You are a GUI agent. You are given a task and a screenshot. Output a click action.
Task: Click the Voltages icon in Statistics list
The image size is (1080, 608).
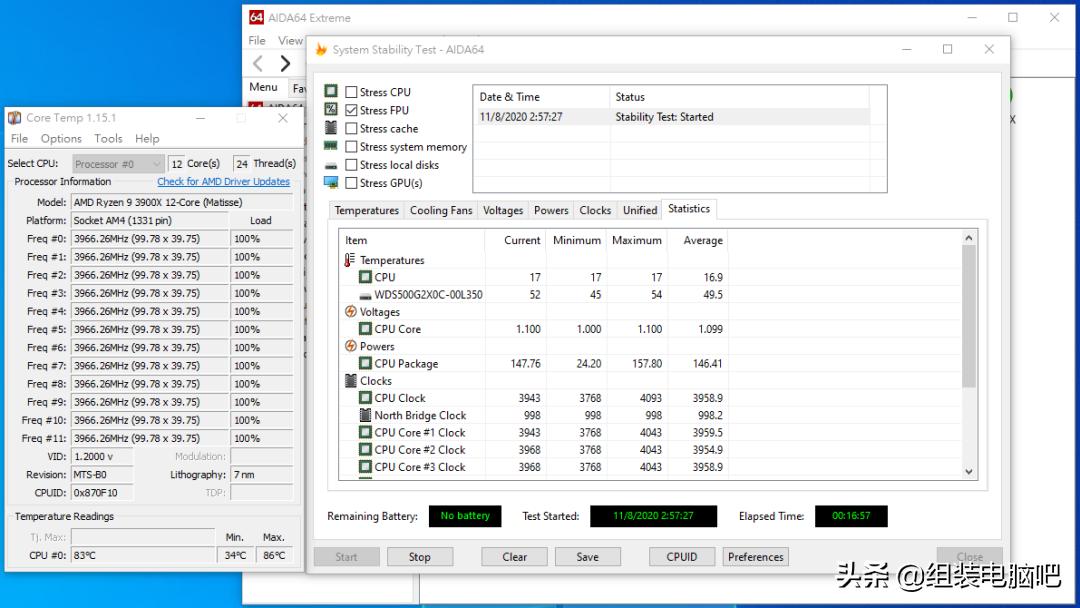pyautogui.click(x=351, y=312)
